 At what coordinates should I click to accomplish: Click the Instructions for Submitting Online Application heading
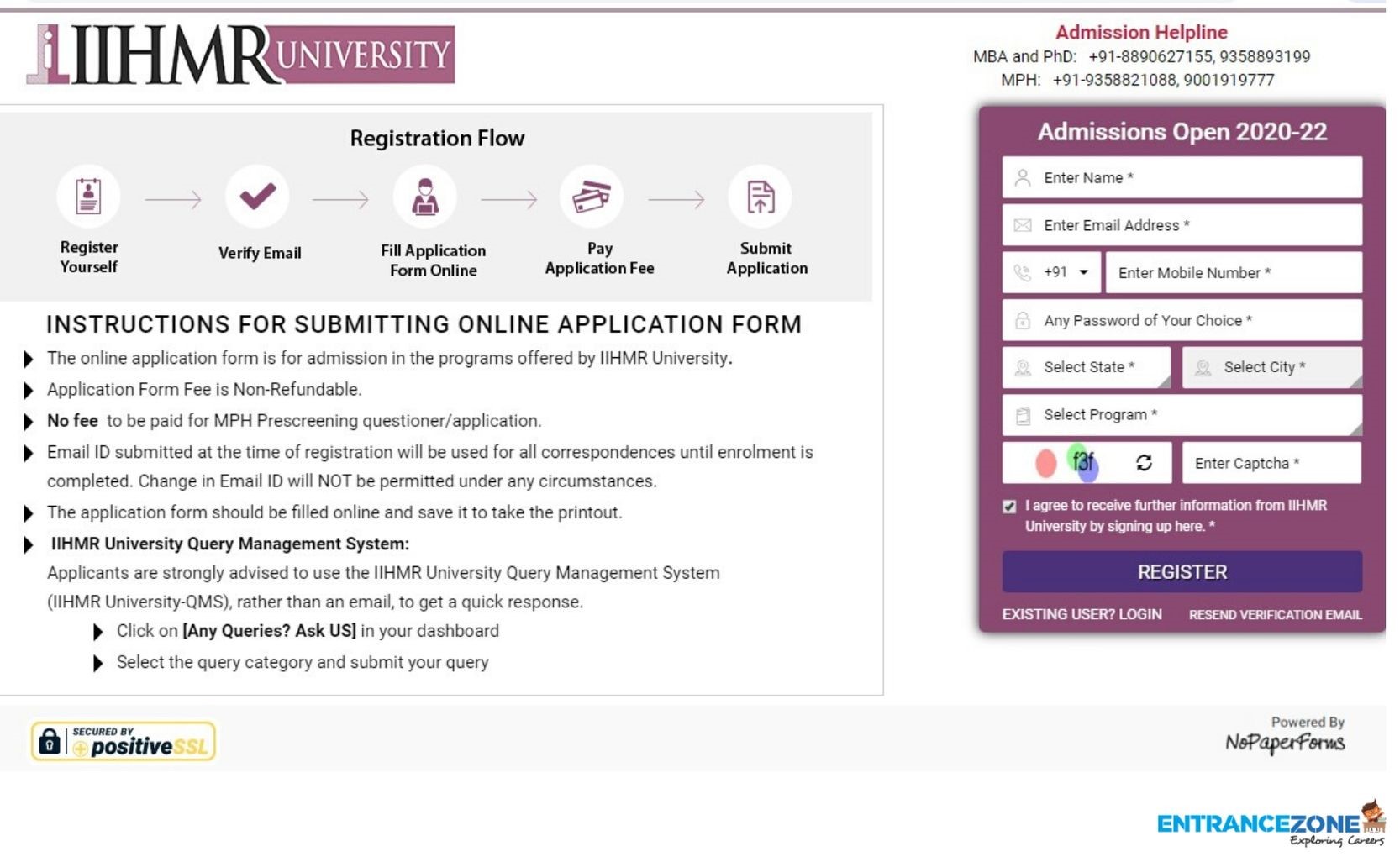tap(424, 324)
